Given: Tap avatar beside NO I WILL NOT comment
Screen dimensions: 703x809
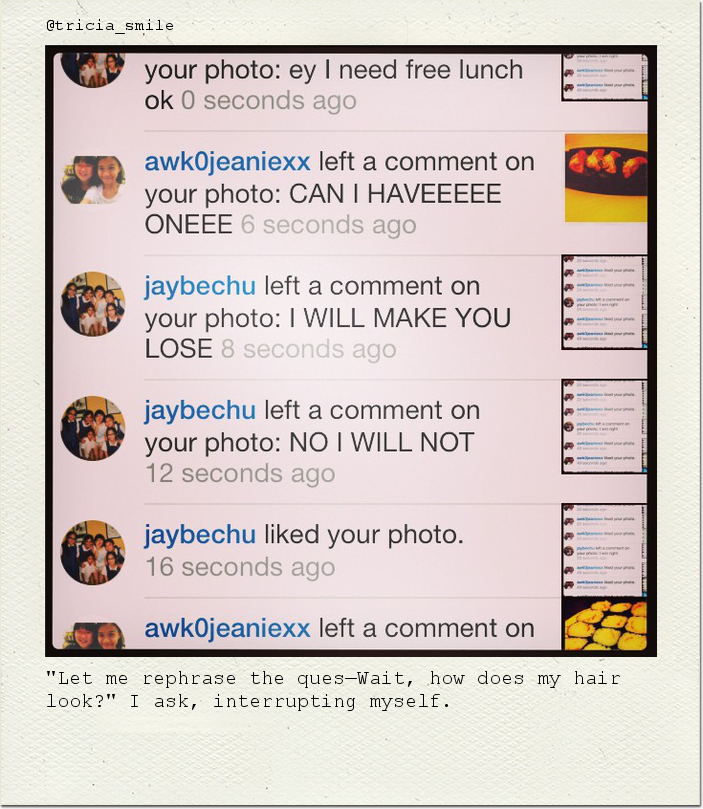Looking at the screenshot, I should click(x=93, y=428).
